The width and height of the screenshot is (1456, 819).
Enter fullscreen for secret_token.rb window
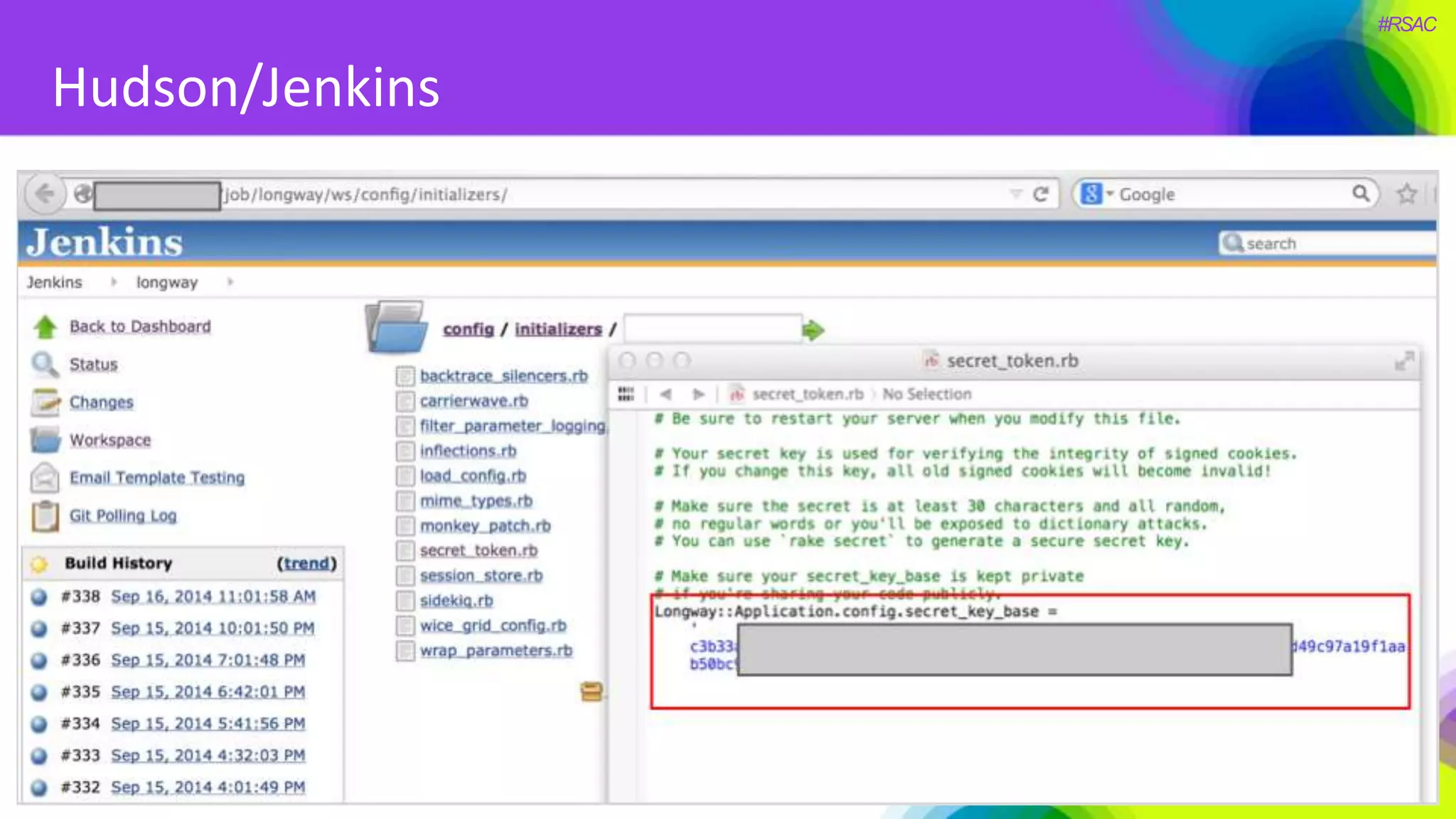pos(1404,361)
